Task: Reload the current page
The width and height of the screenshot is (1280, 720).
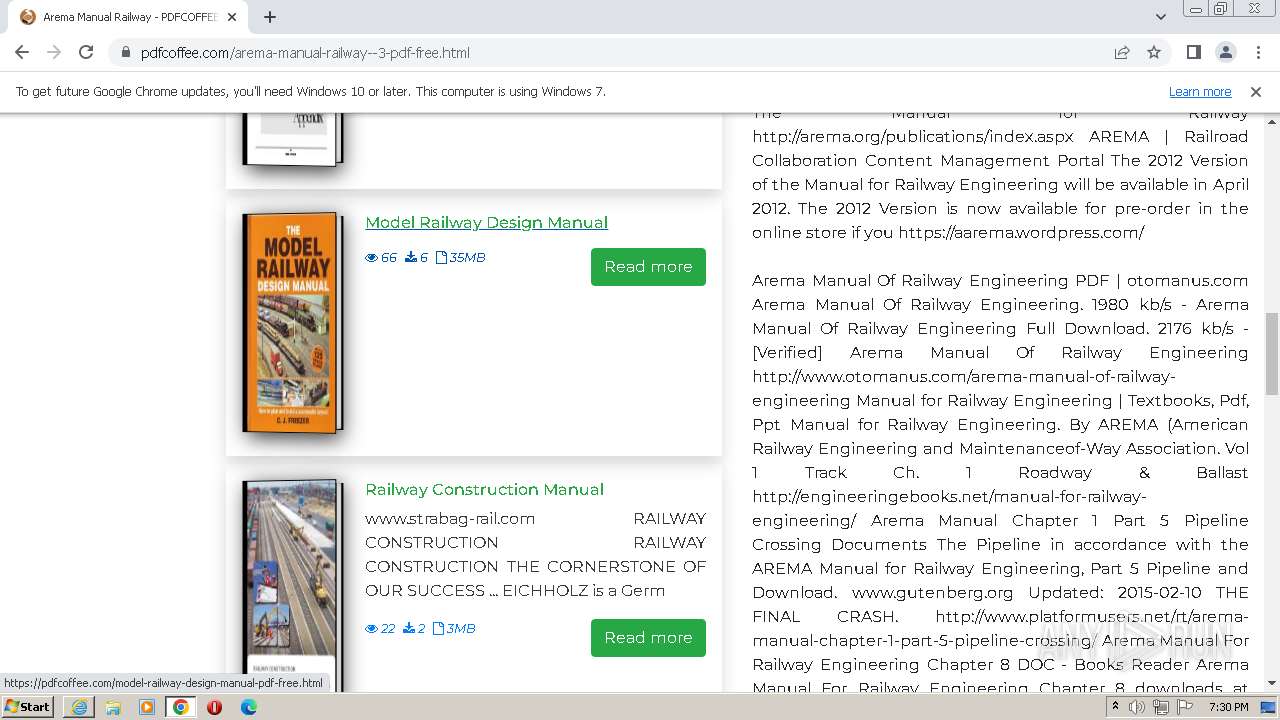Action: tap(86, 52)
